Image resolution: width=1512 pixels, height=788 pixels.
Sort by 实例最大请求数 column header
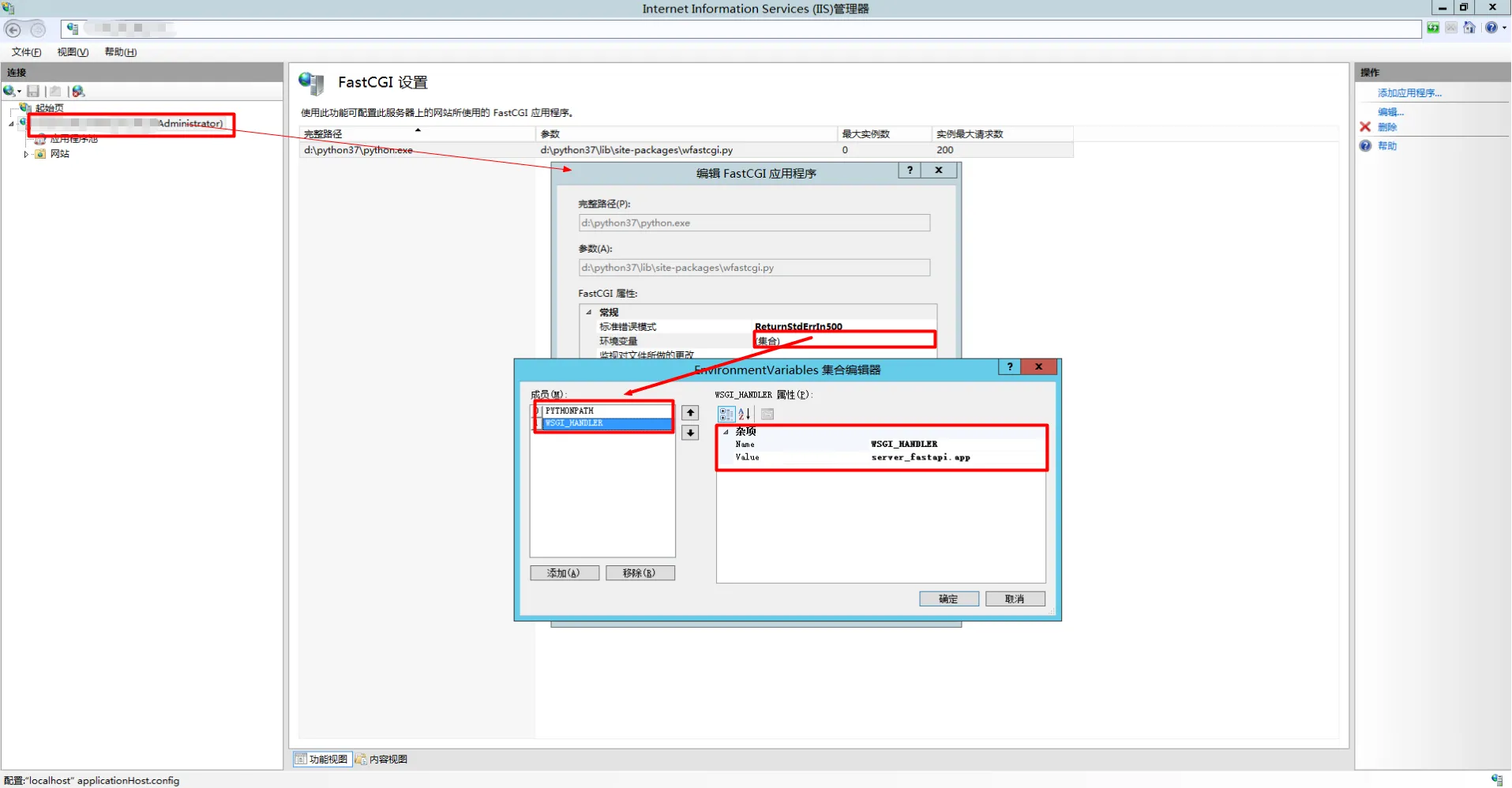coord(1002,134)
